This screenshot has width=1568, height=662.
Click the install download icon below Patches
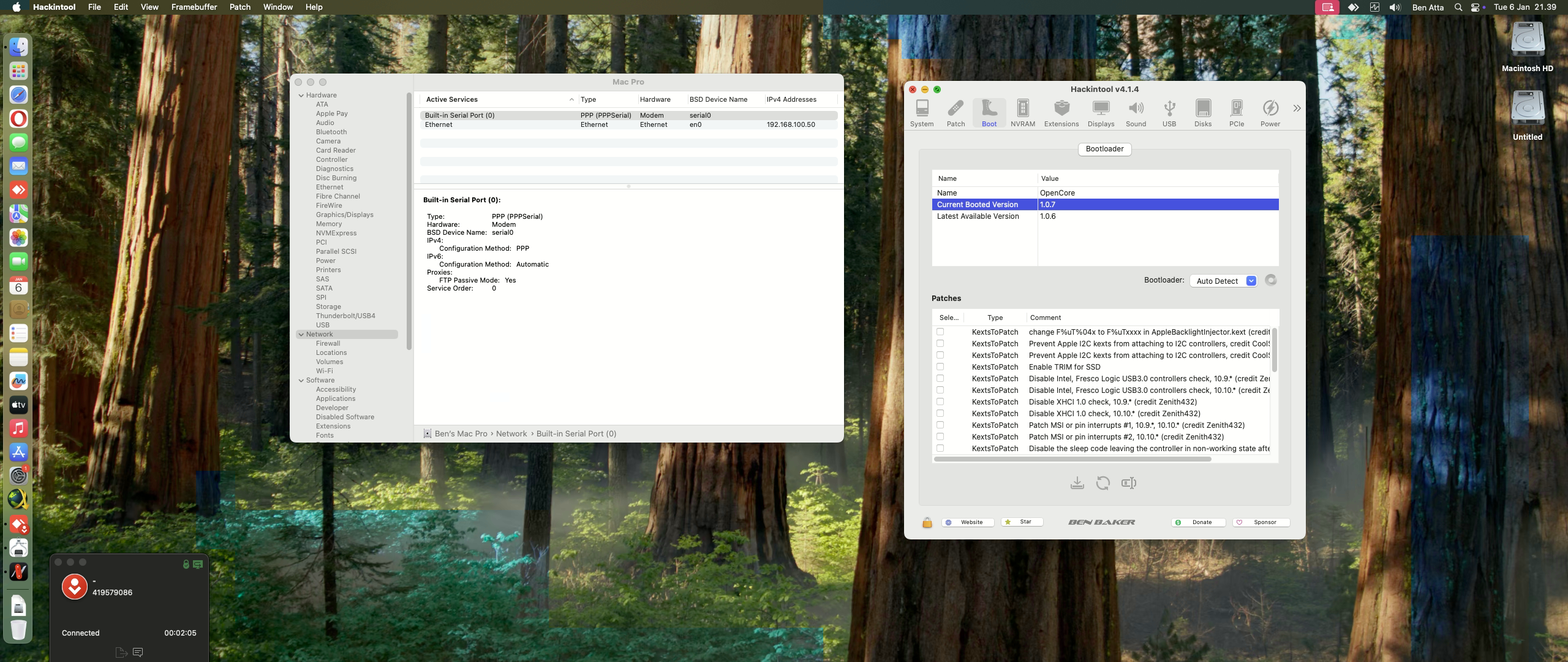click(1077, 483)
